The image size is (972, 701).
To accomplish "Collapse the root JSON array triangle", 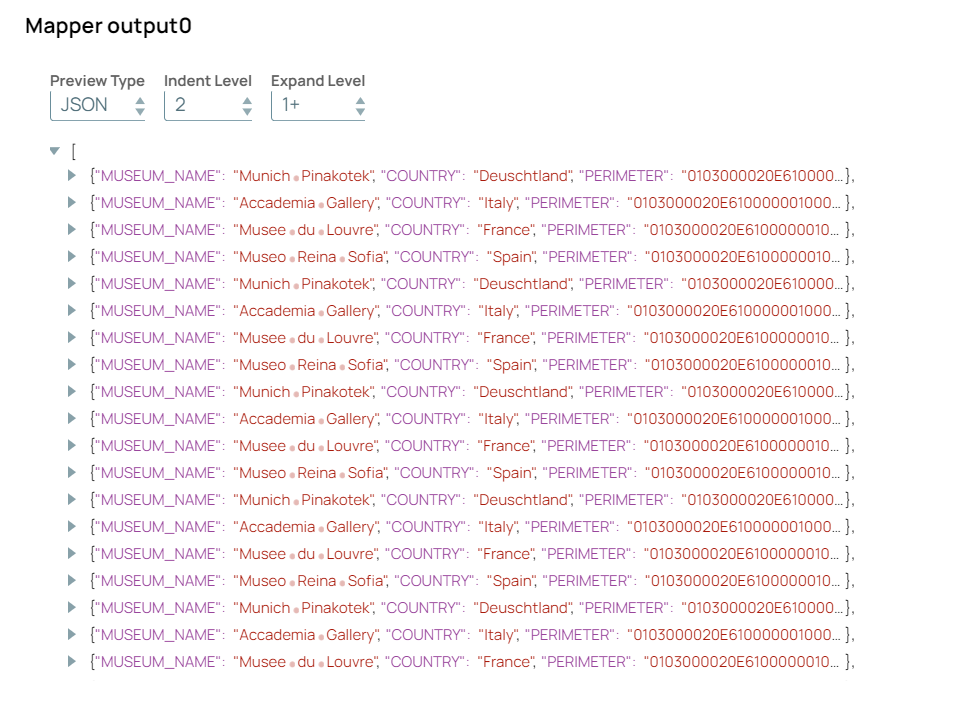I will point(54,151).
